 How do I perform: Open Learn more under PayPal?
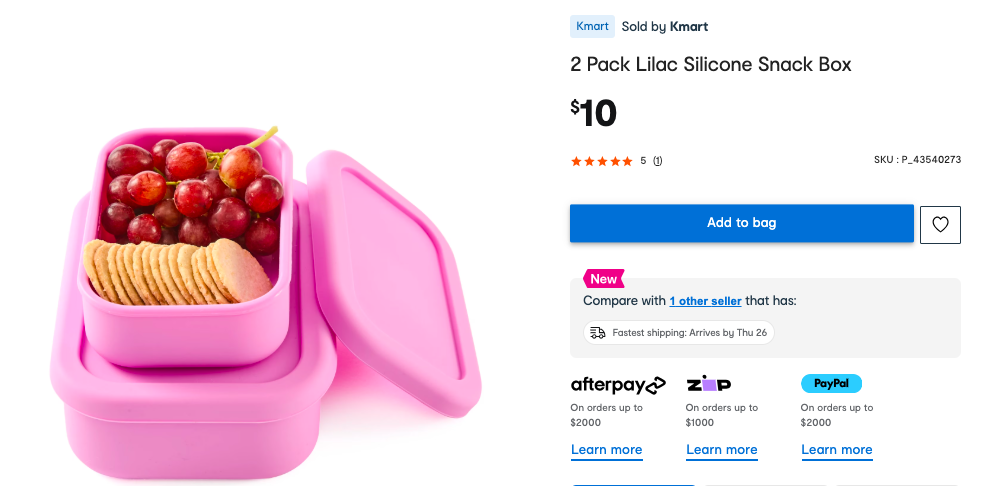[x=836, y=450]
